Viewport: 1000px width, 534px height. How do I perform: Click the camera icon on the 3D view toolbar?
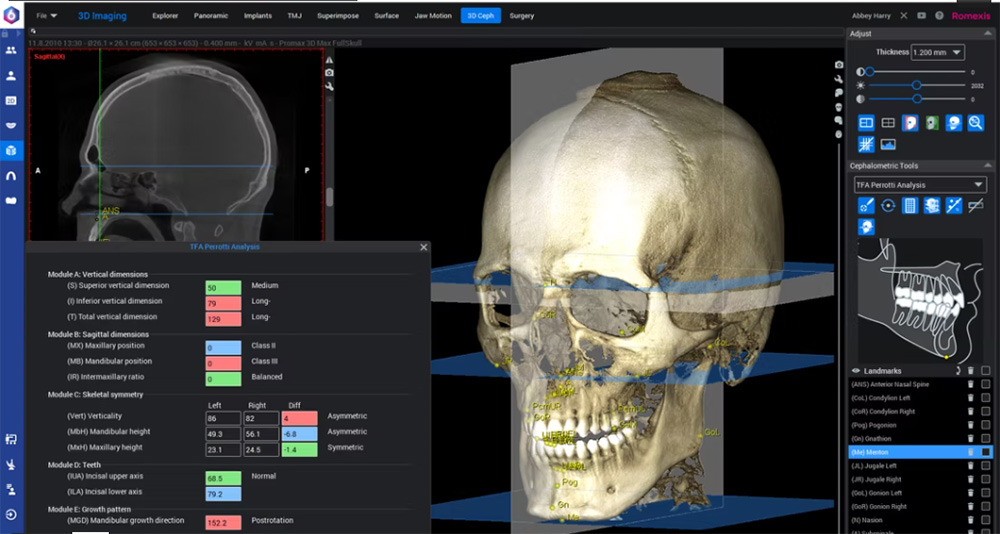point(839,65)
